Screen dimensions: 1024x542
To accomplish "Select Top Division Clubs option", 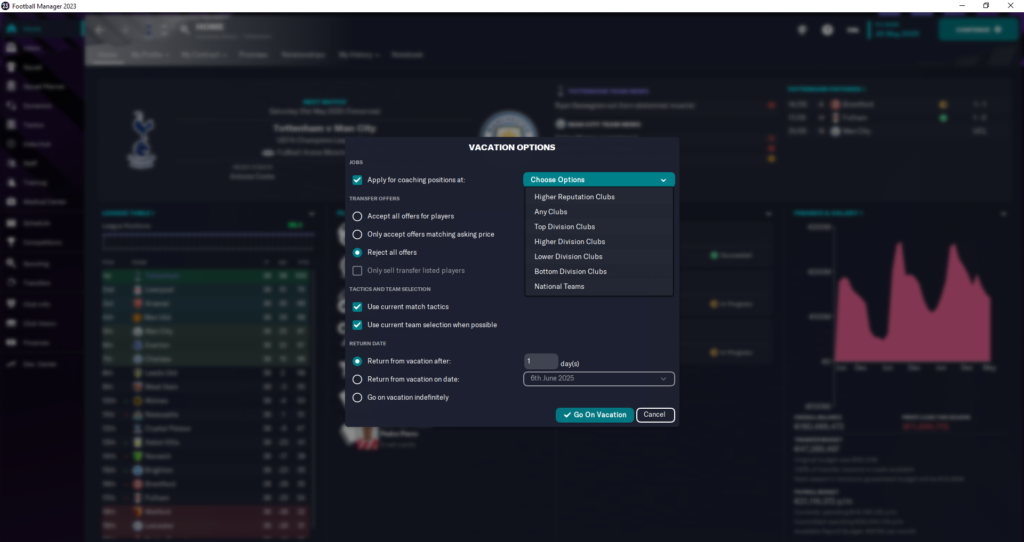I will (x=564, y=227).
